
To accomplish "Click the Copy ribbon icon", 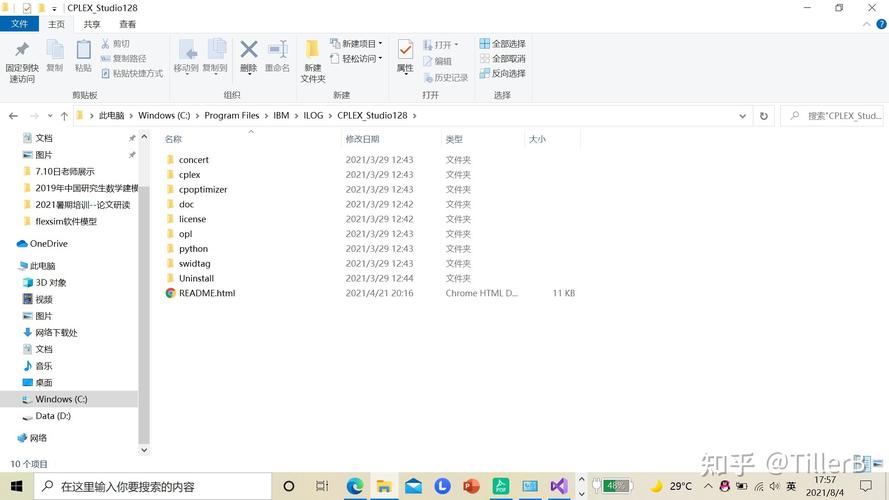I will [54, 50].
